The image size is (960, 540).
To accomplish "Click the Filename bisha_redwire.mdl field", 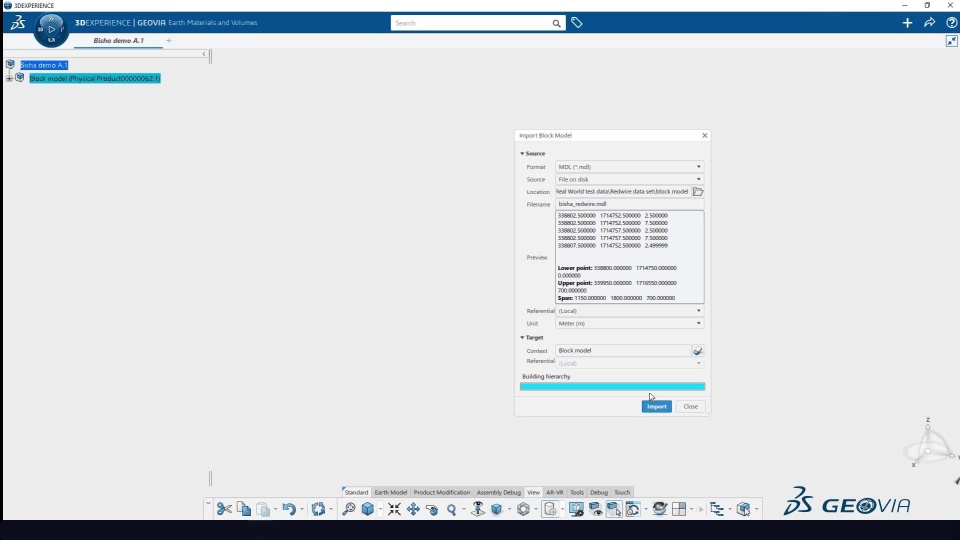I will click(x=629, y=204).
